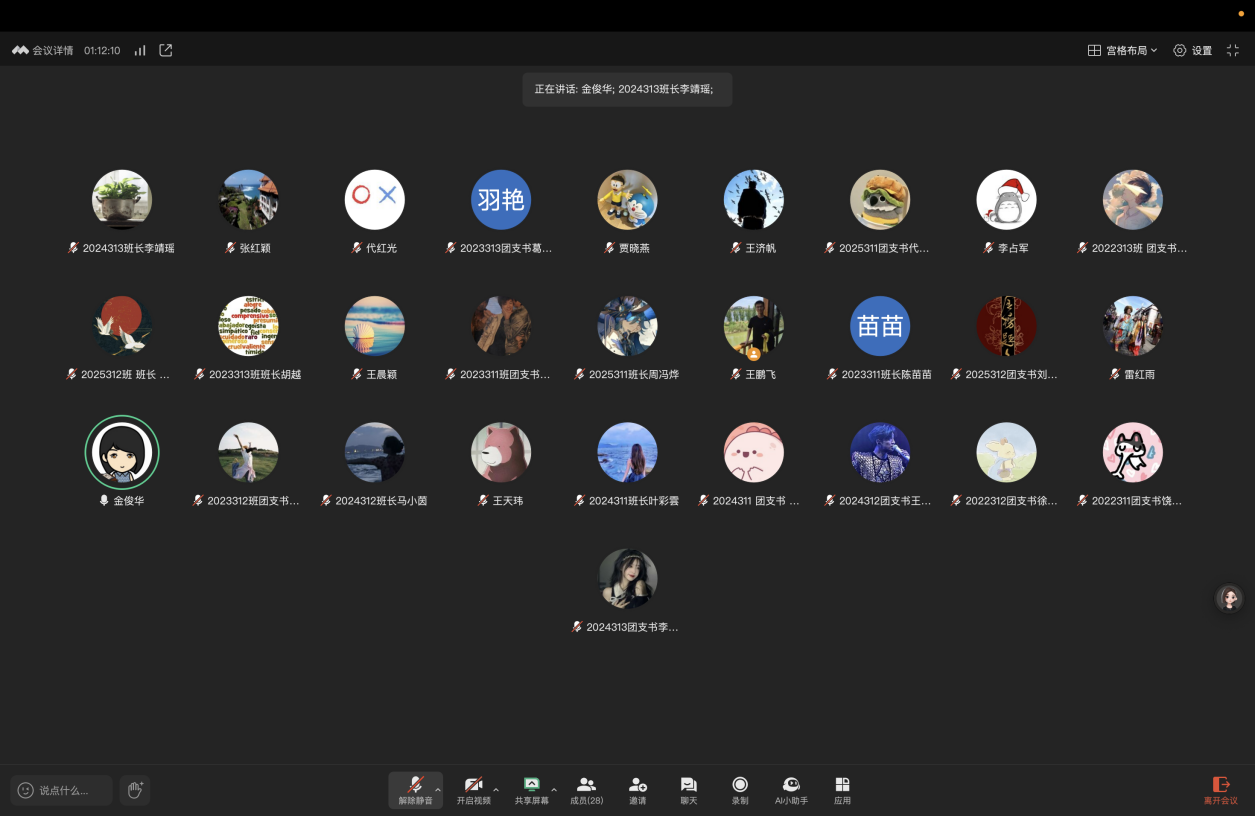Click 共享屏幕 to share your screen
Screen dimensions: 1255x816
pyautogui.click(x=531, y=790)
